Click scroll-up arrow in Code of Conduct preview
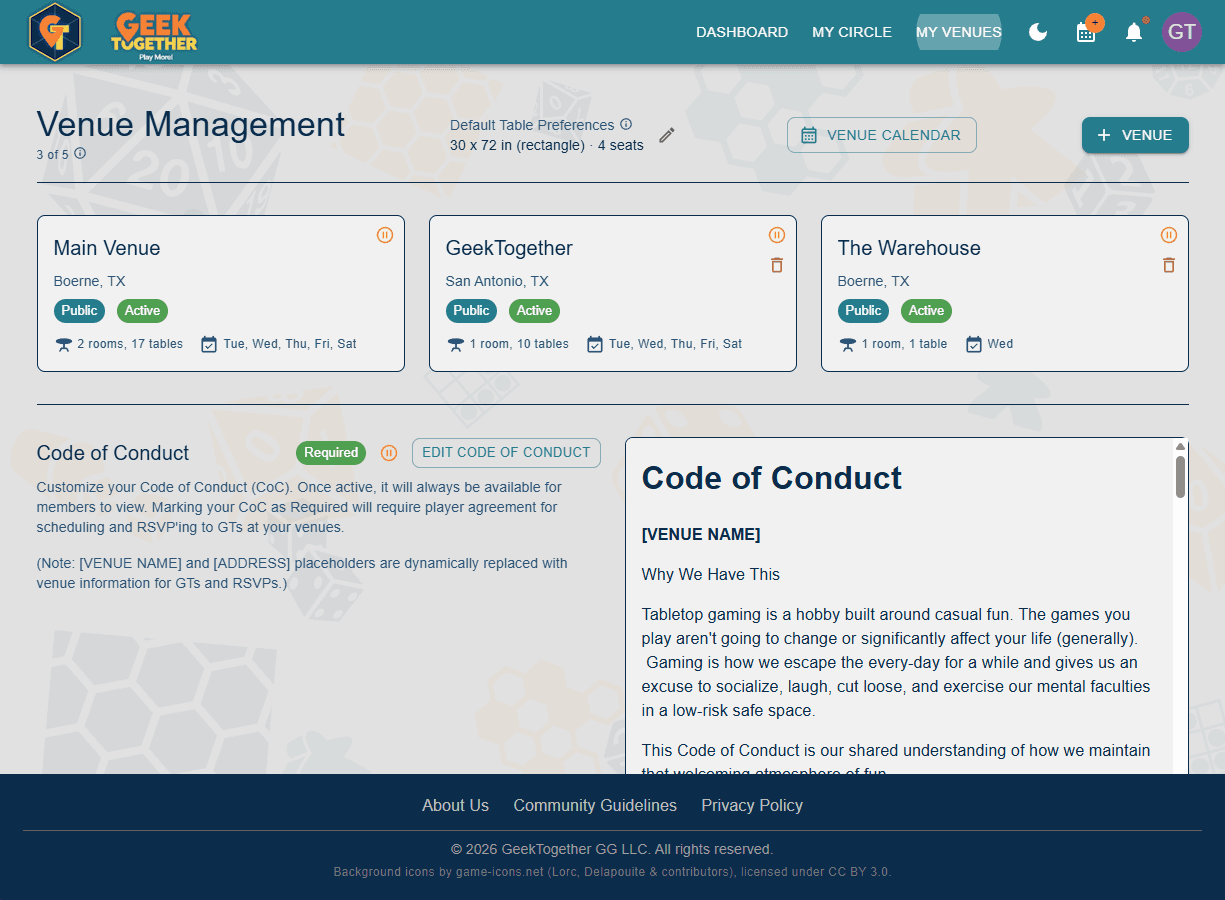This screenshot has width=1225, height=900. [x=1180, y=447]
